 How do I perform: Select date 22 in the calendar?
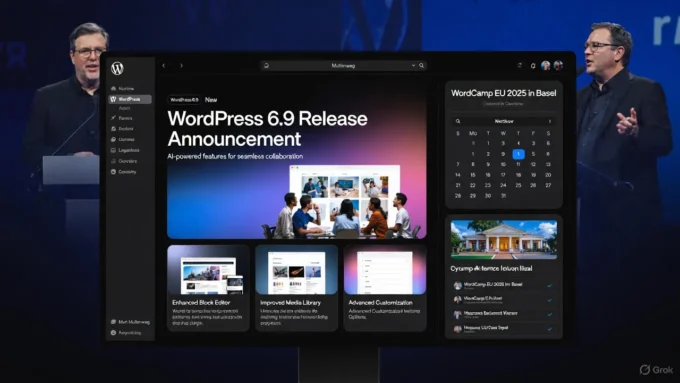tap(473, 185)
